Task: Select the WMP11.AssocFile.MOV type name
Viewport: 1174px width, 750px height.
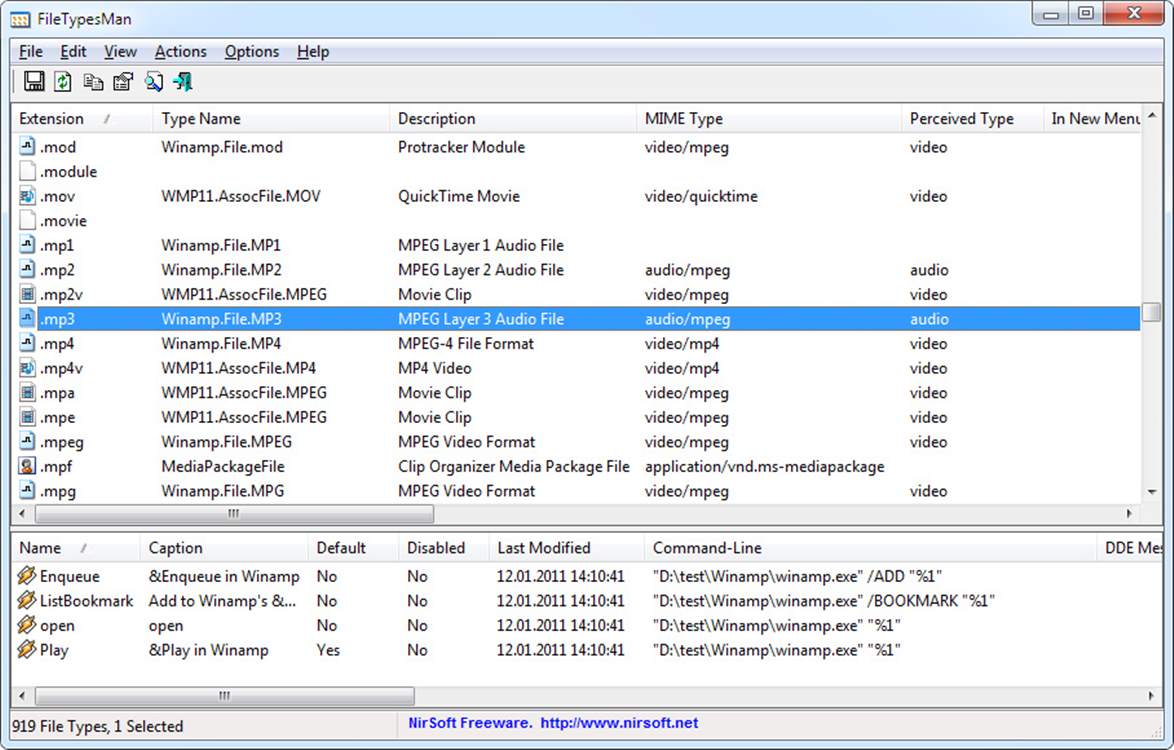Action: tap(241, 196)
